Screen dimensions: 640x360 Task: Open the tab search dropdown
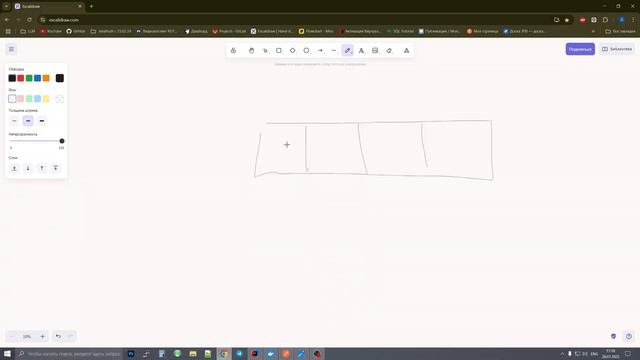(x=6, y=7)
